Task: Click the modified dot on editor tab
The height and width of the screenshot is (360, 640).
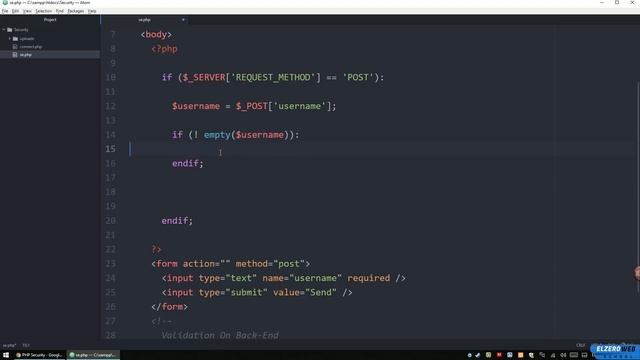Action: pos(183,20)
